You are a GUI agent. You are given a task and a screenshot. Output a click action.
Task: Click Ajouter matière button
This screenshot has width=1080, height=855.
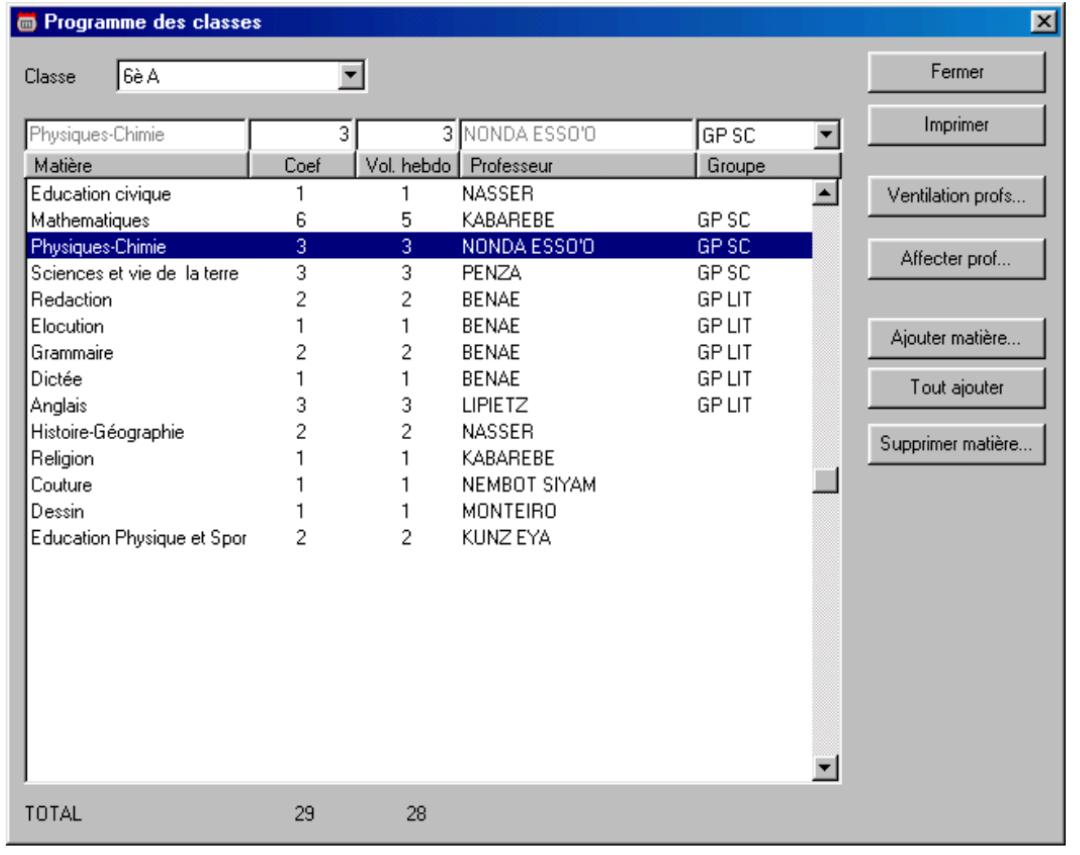955,339
